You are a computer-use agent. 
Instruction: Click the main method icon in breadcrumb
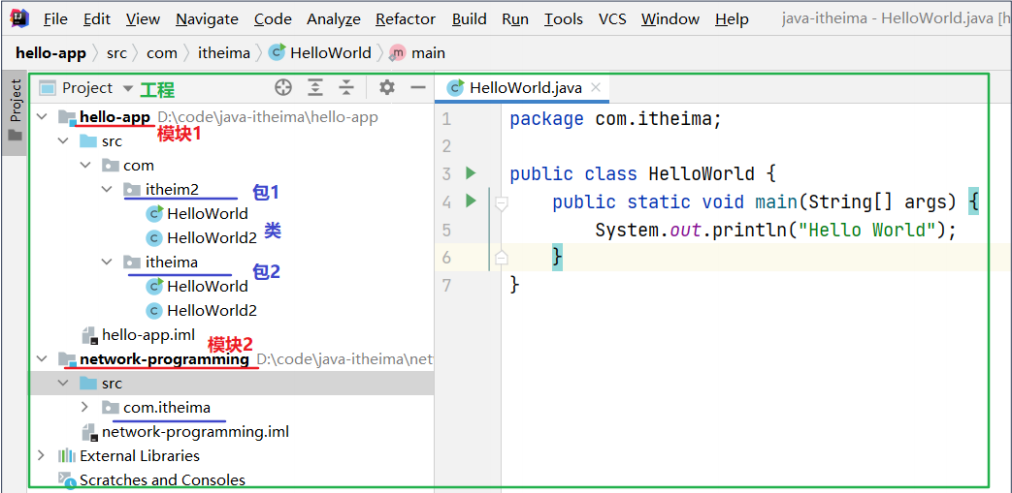(398, 53)
